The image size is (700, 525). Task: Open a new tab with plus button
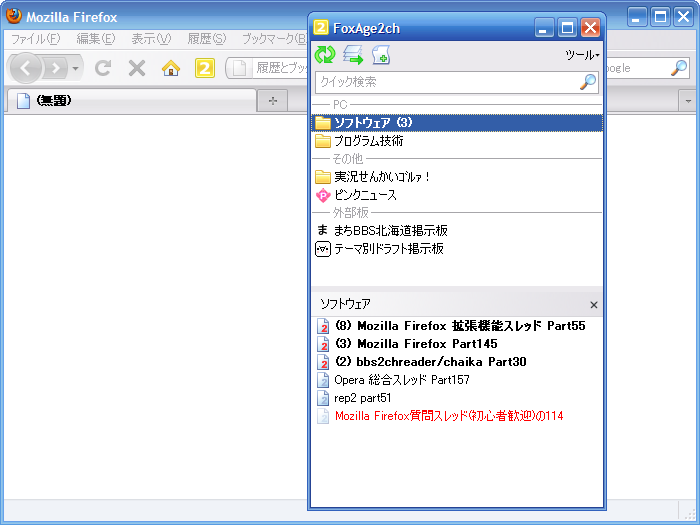tap(273, 101)
